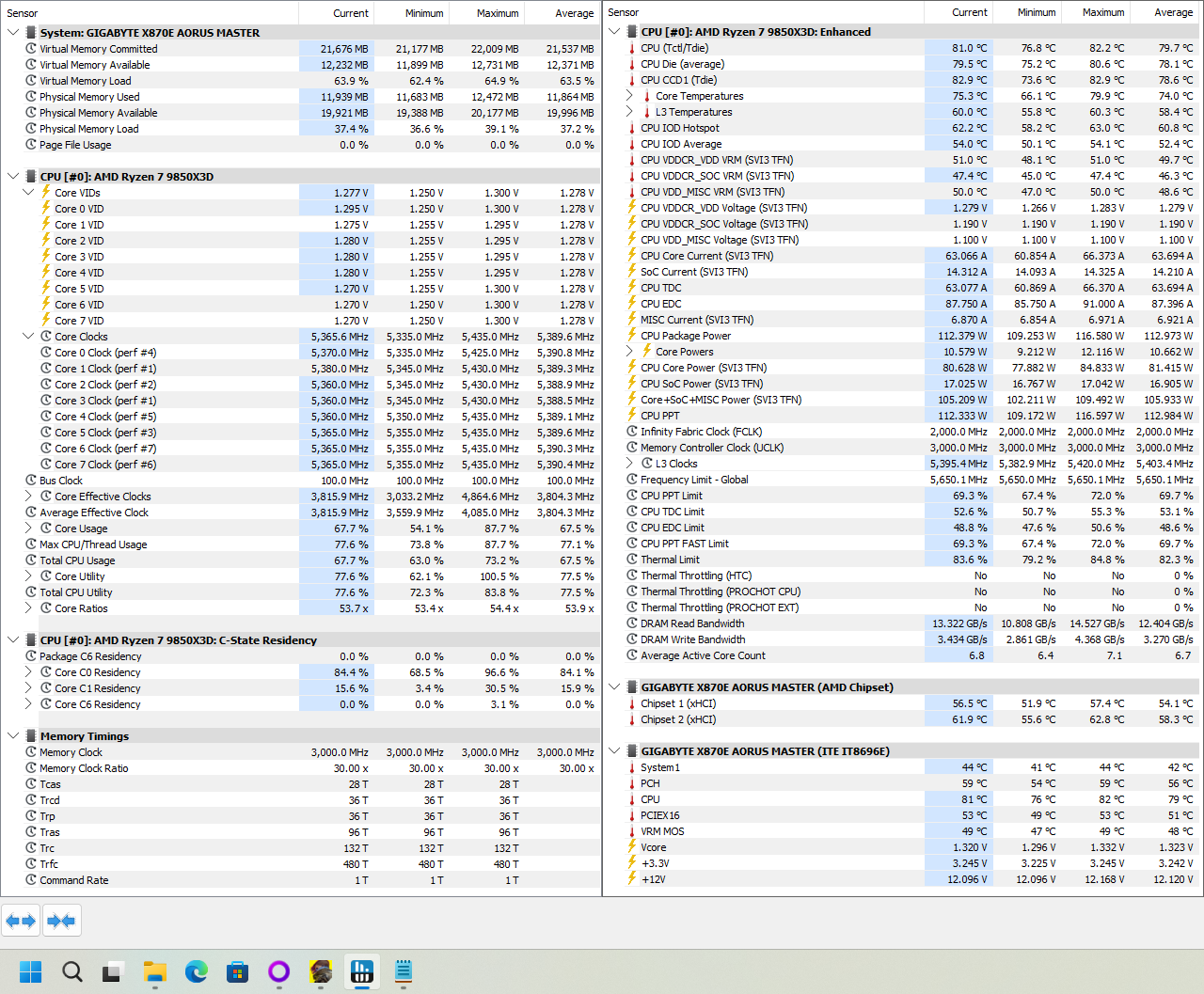Select the Max CPU/Thread Usage row label

tap(93, 544)
